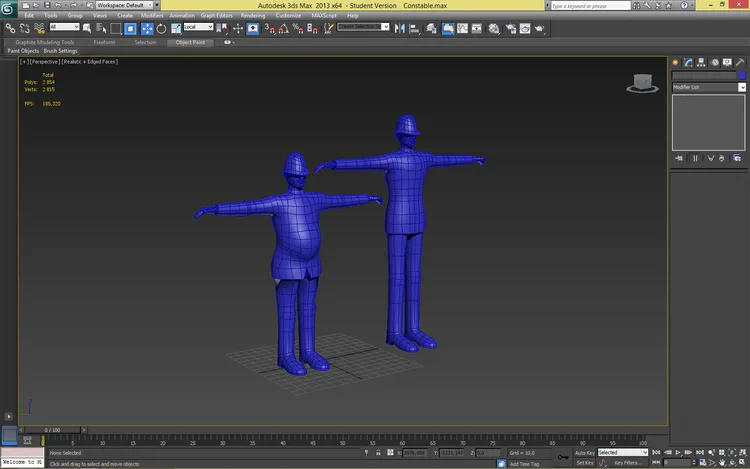Open the Modifiers menu
Viewport: 750px width, 469px height.
pos(152,15)
